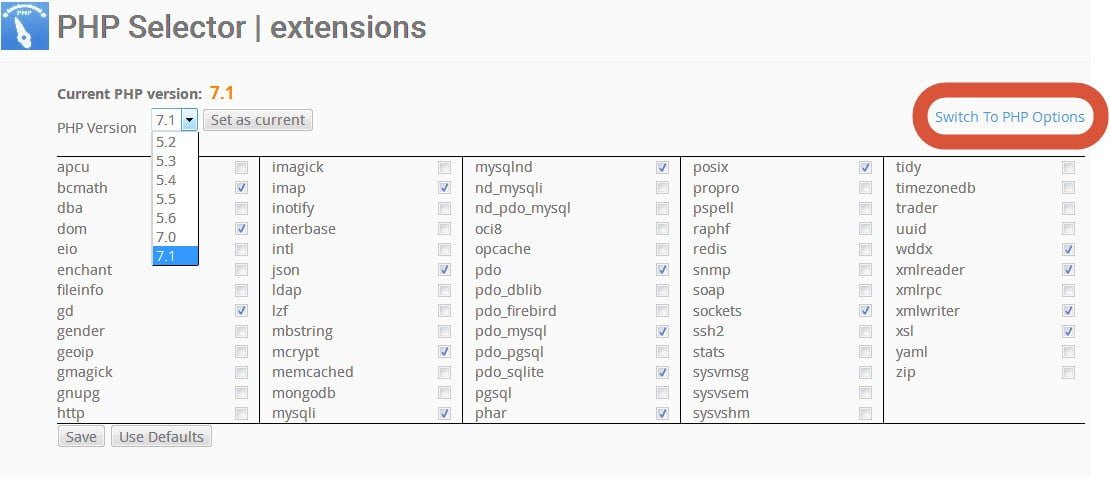Enable the apcu extension checkbox
The height and width of the screenshot is (477, 1110).
(242, 168)
